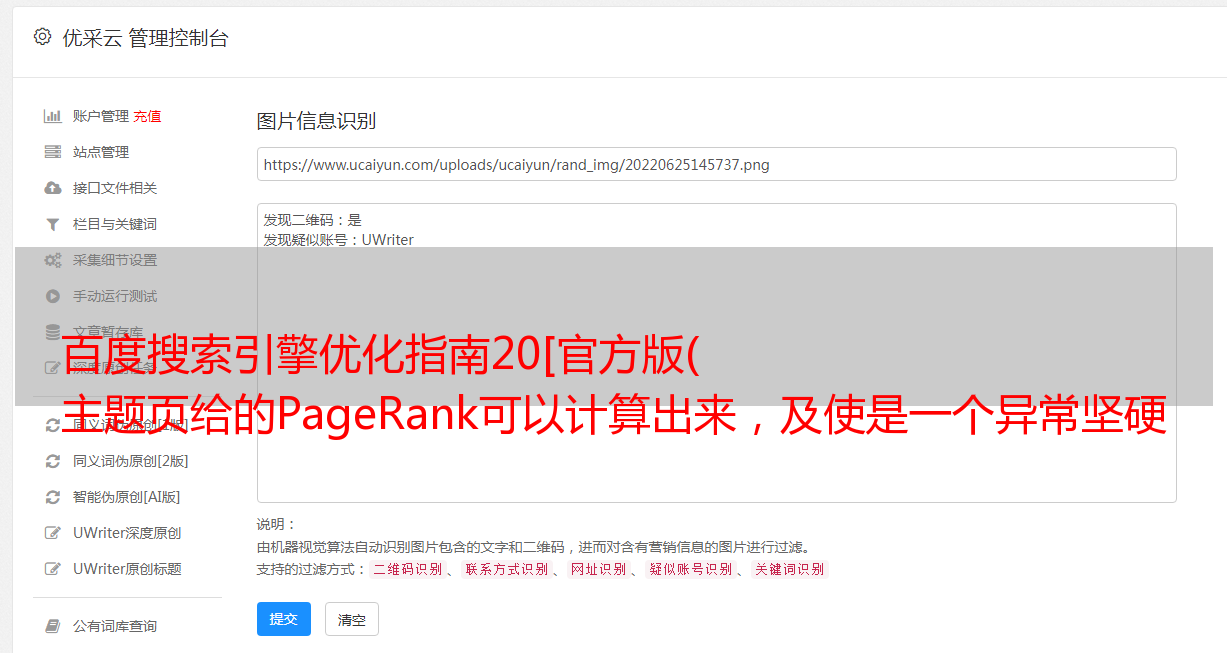This screenshot has width=1227, height=653.
Task: Click the 网址识别 filter tag
Action: 598,569
